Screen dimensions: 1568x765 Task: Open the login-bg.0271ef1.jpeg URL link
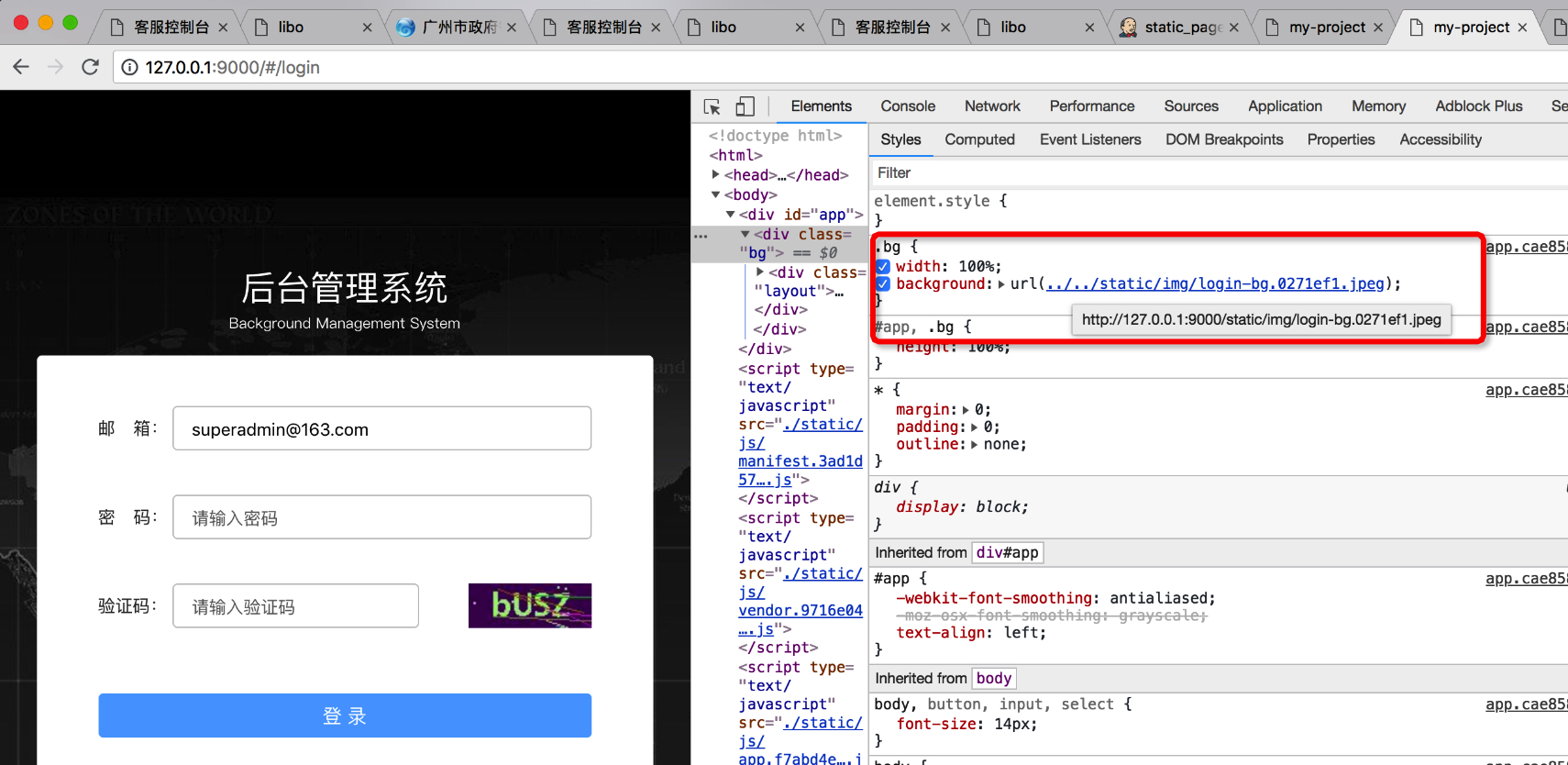1215,284
